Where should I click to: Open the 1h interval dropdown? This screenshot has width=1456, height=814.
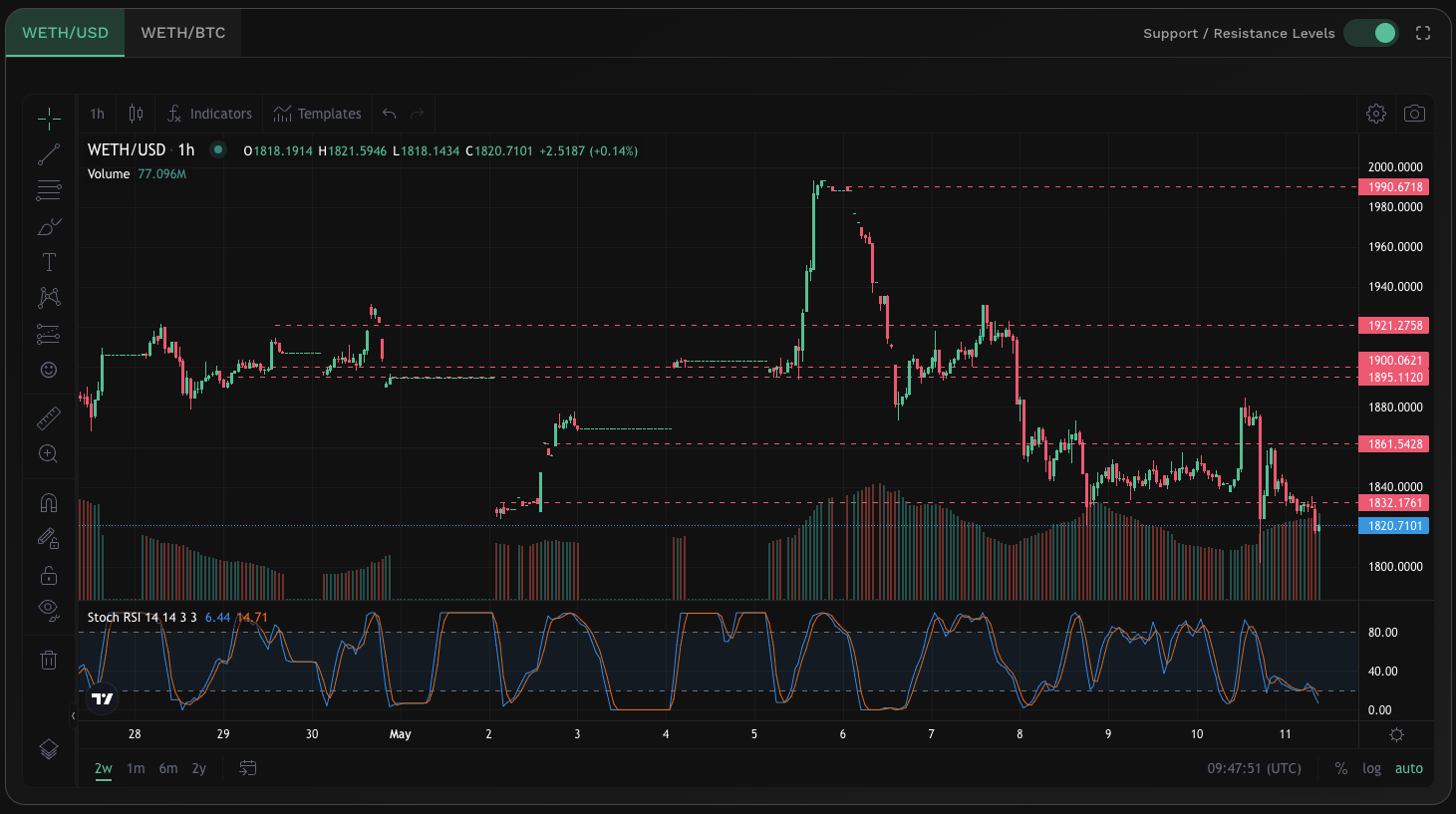97,114
